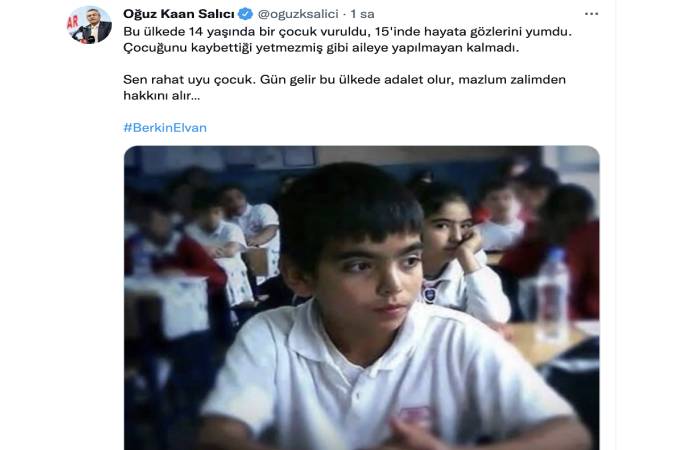Click the line starting "Bu ülkede 14 yaşında"

point(347,32)
